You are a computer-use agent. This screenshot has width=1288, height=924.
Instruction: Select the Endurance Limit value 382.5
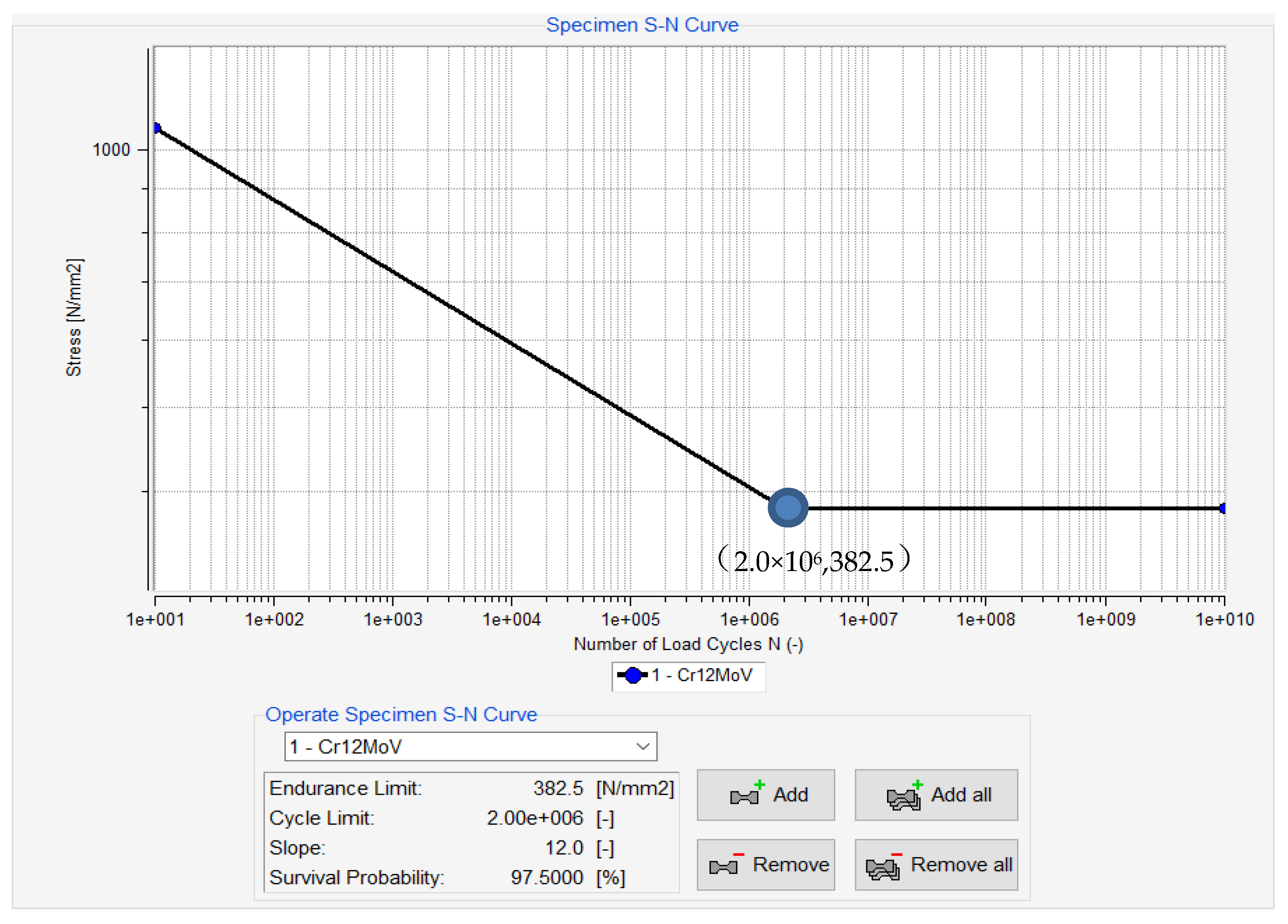coord(558,788)
